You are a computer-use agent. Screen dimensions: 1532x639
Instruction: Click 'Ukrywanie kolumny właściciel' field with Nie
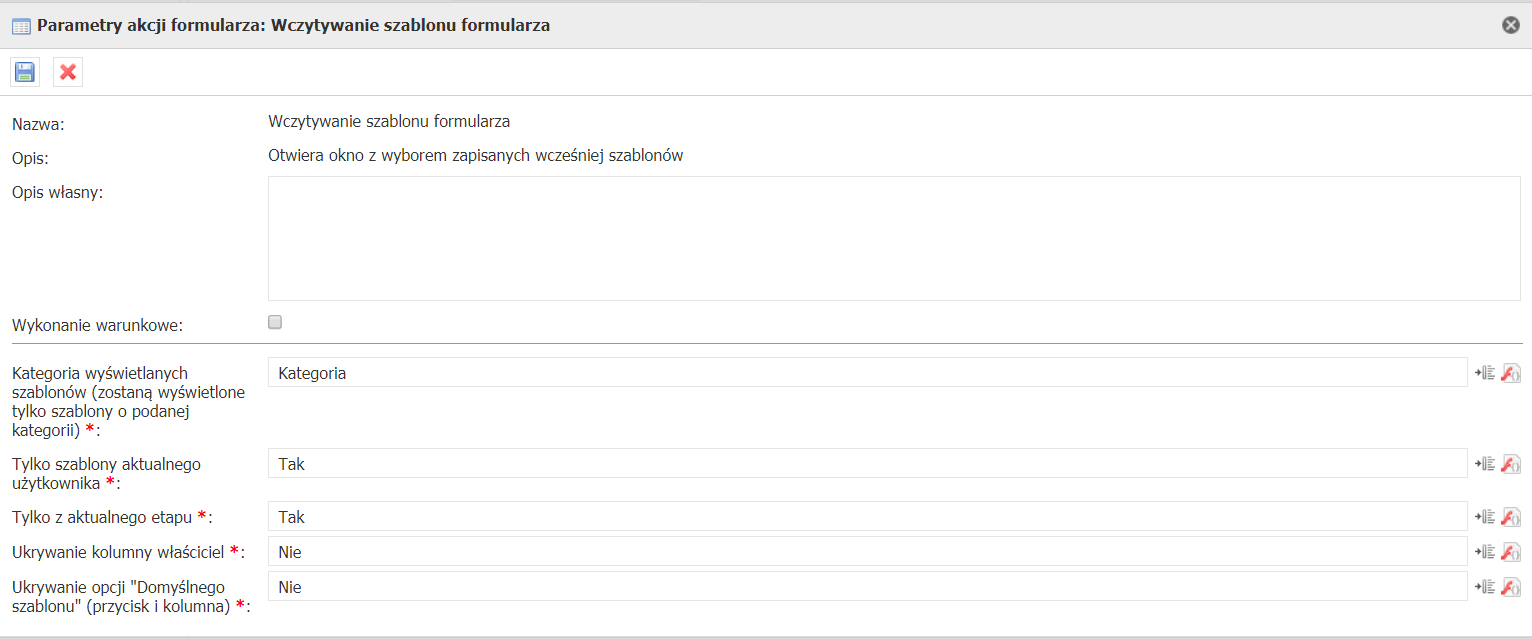coord(866,552)
